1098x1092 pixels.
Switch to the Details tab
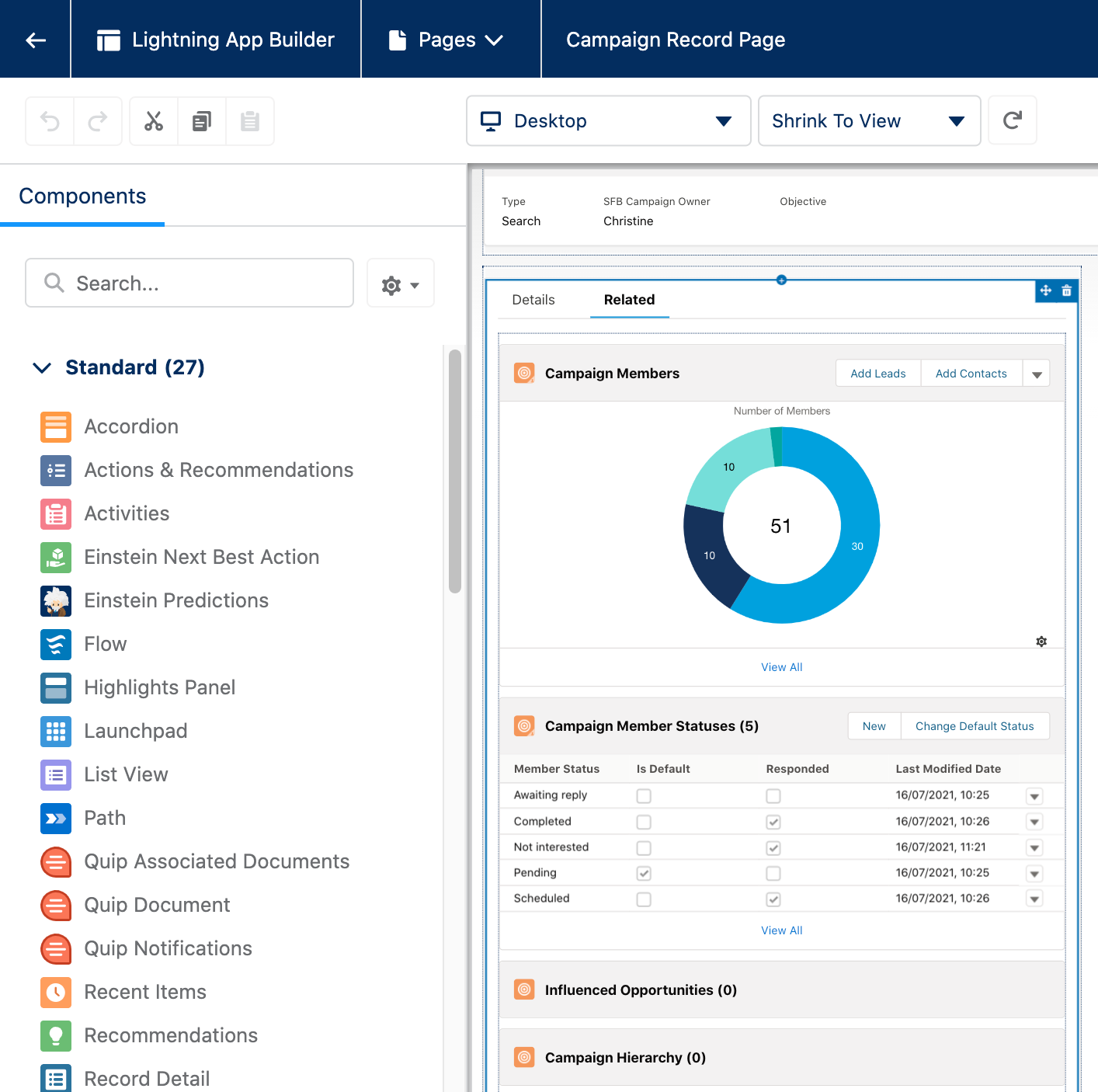click(x=533, y=300)
